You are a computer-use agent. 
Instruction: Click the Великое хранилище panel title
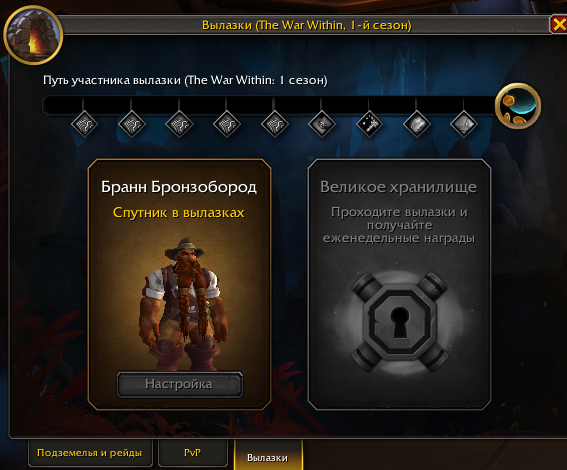(x=398, y=187)
